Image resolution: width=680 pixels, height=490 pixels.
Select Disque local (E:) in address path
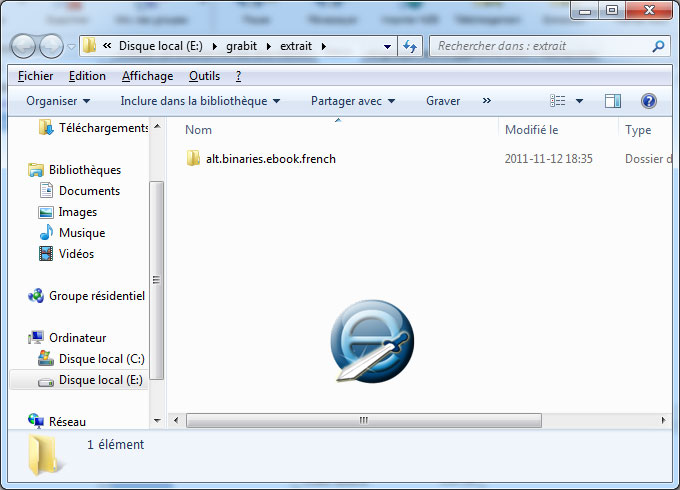[x=160, y=46]
